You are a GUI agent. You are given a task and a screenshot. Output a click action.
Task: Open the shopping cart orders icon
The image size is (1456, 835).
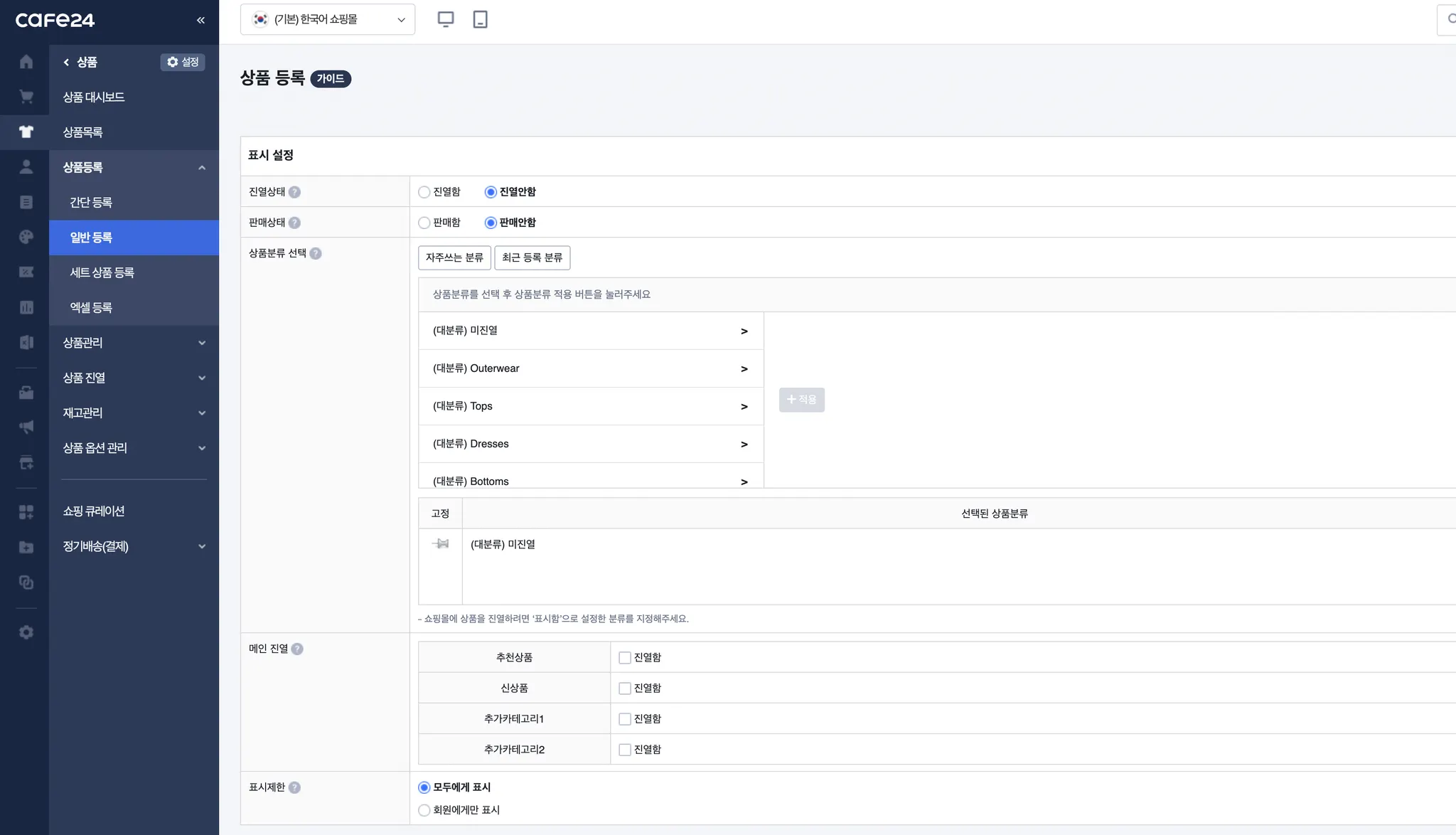(26, 97)
